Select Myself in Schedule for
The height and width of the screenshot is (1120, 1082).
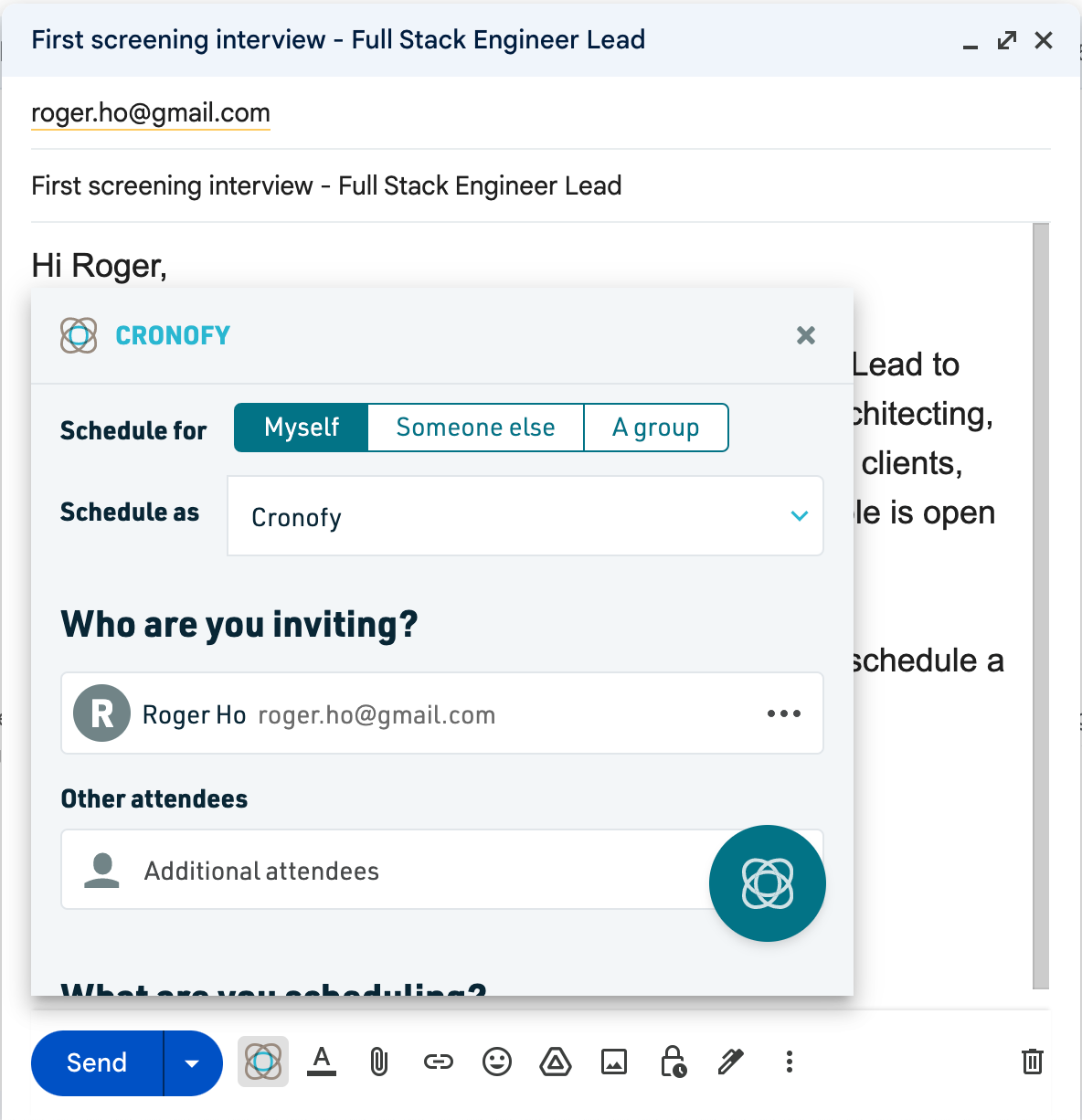(x=302, y=428)
